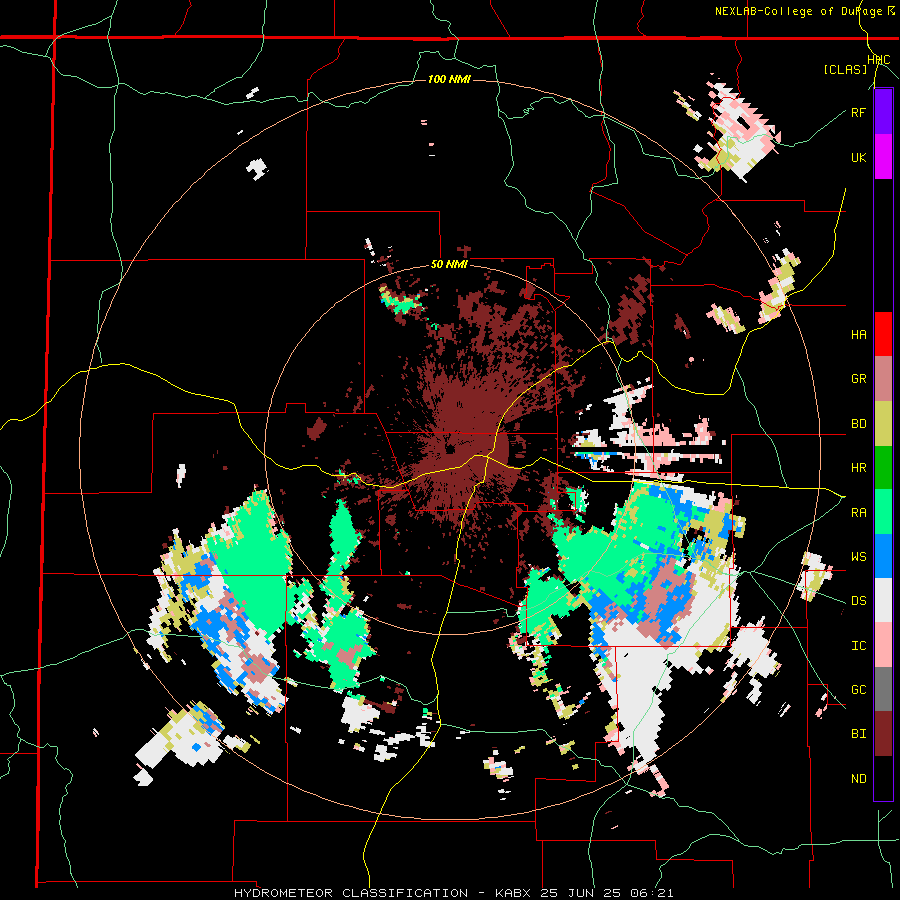Click the HA legend label

(x=858, y=335)
